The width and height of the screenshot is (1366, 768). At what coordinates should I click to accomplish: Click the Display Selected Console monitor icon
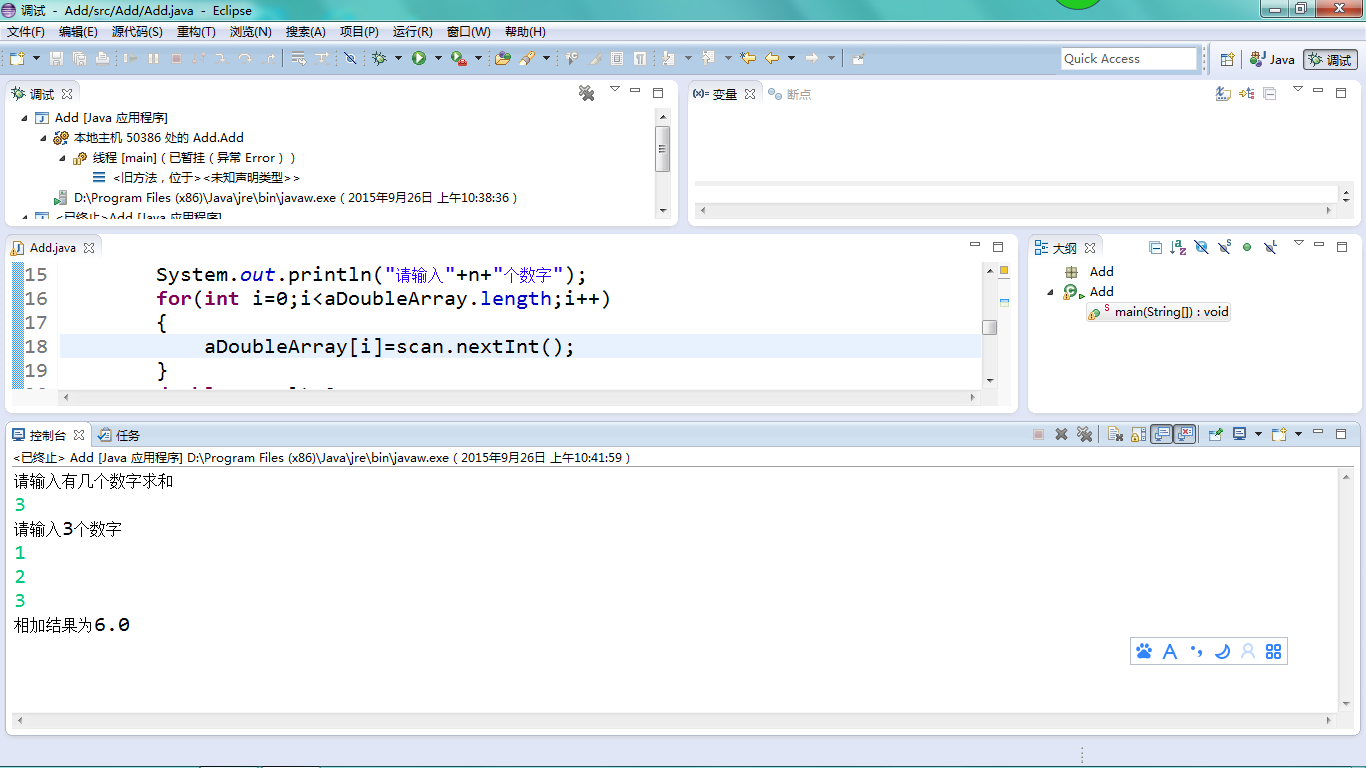[1240, 434]
